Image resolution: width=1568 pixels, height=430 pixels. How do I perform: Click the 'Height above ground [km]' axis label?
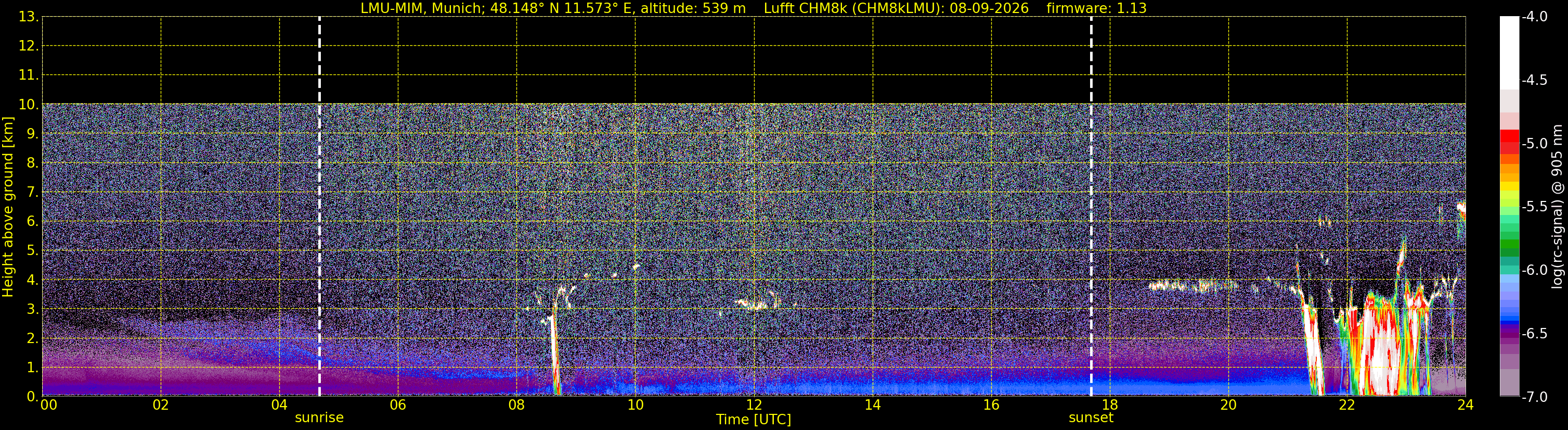(8, 207)
